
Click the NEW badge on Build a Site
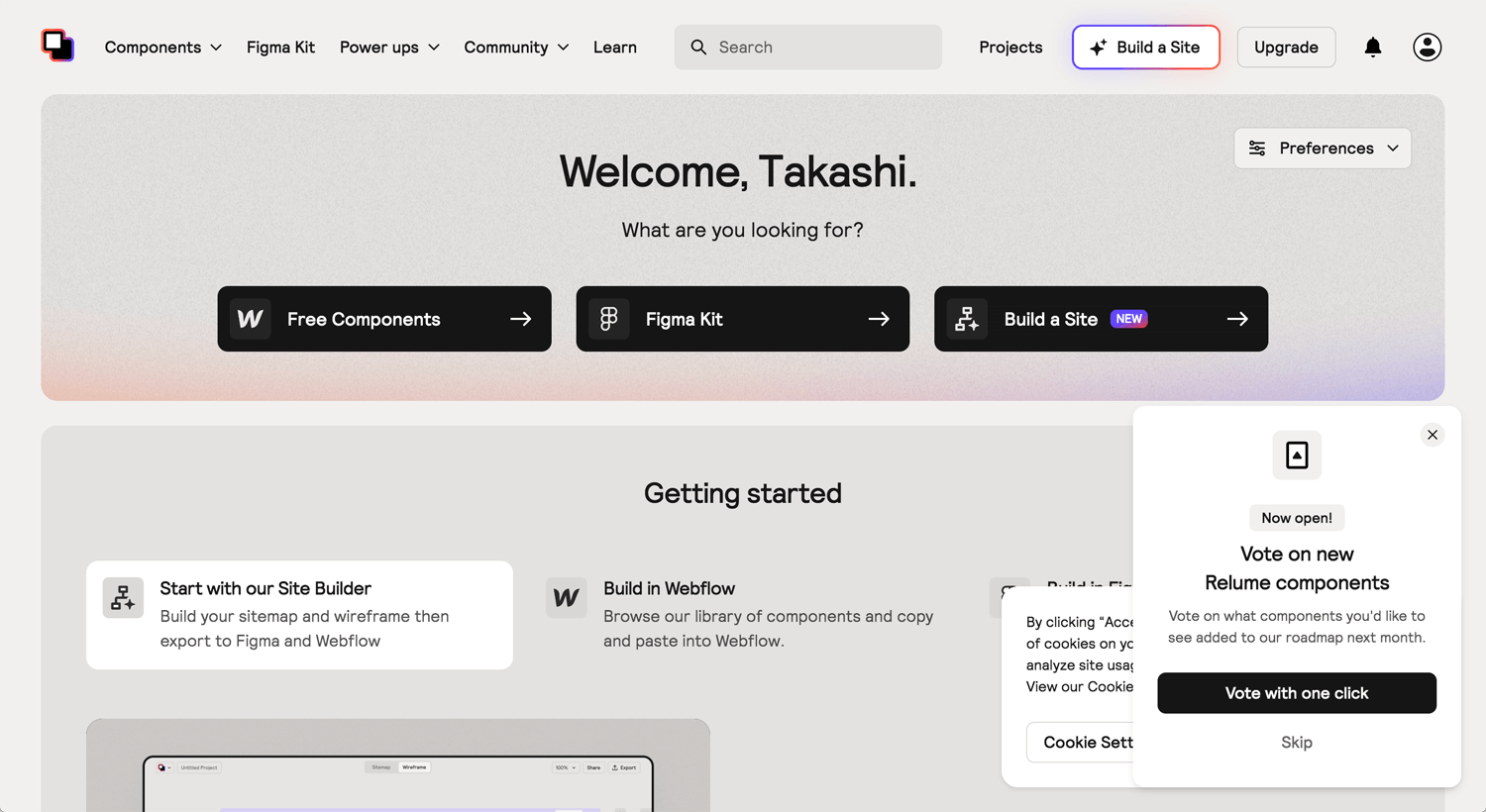(1128, 319)
